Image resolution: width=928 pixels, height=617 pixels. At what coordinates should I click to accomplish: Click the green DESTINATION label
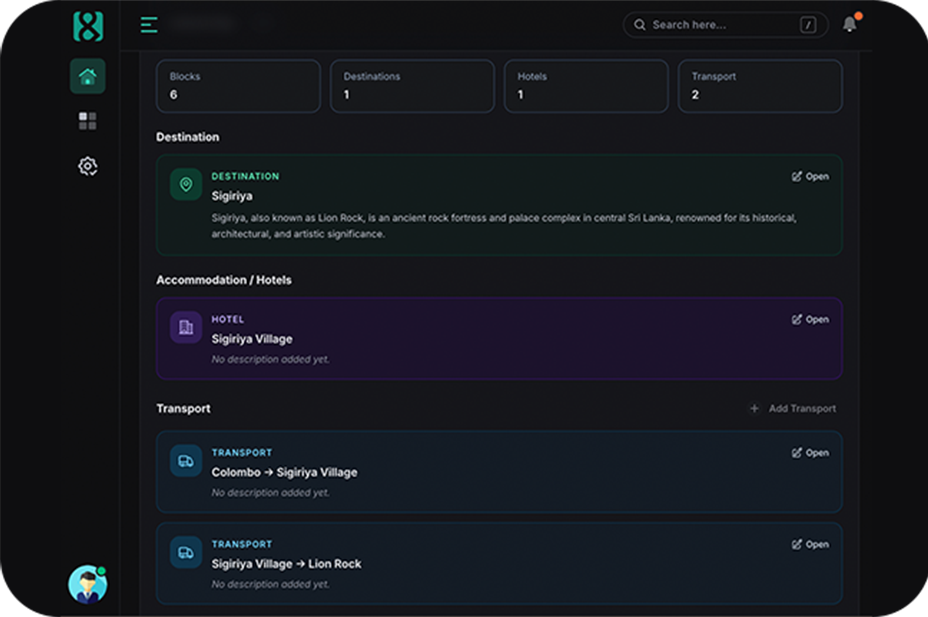246,176
